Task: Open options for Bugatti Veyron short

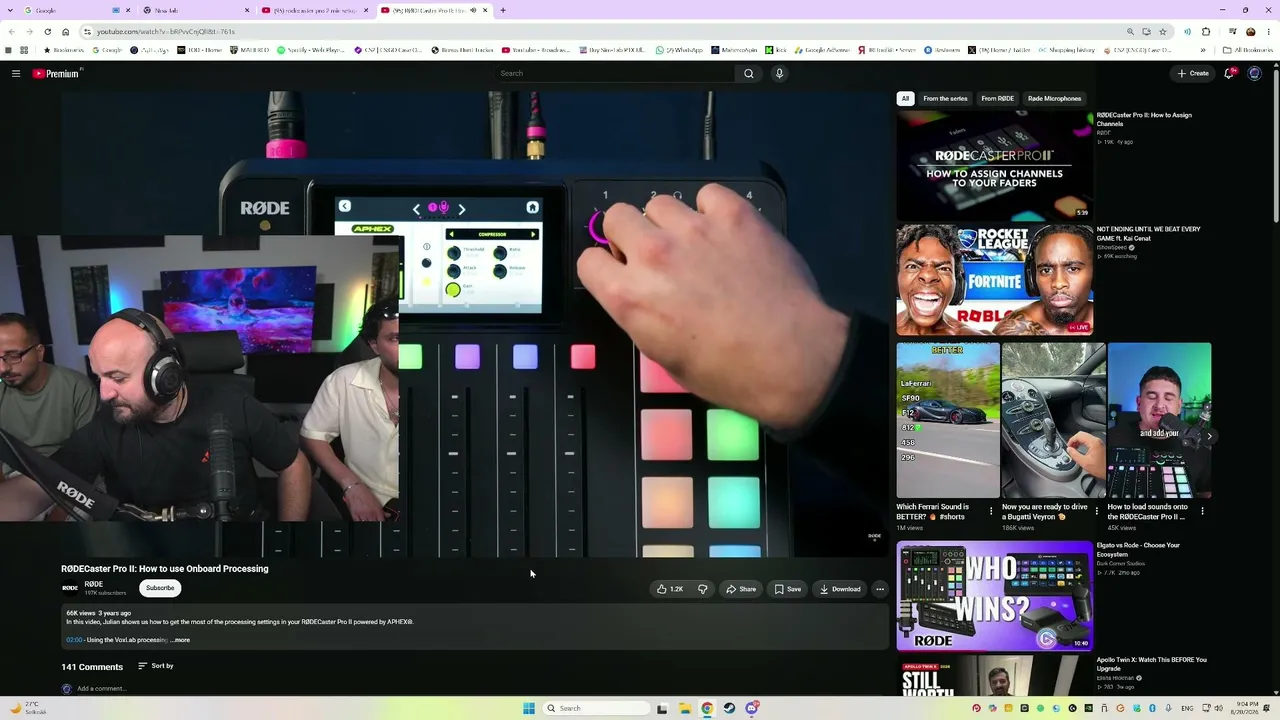Action: [x=1097, y=511]
